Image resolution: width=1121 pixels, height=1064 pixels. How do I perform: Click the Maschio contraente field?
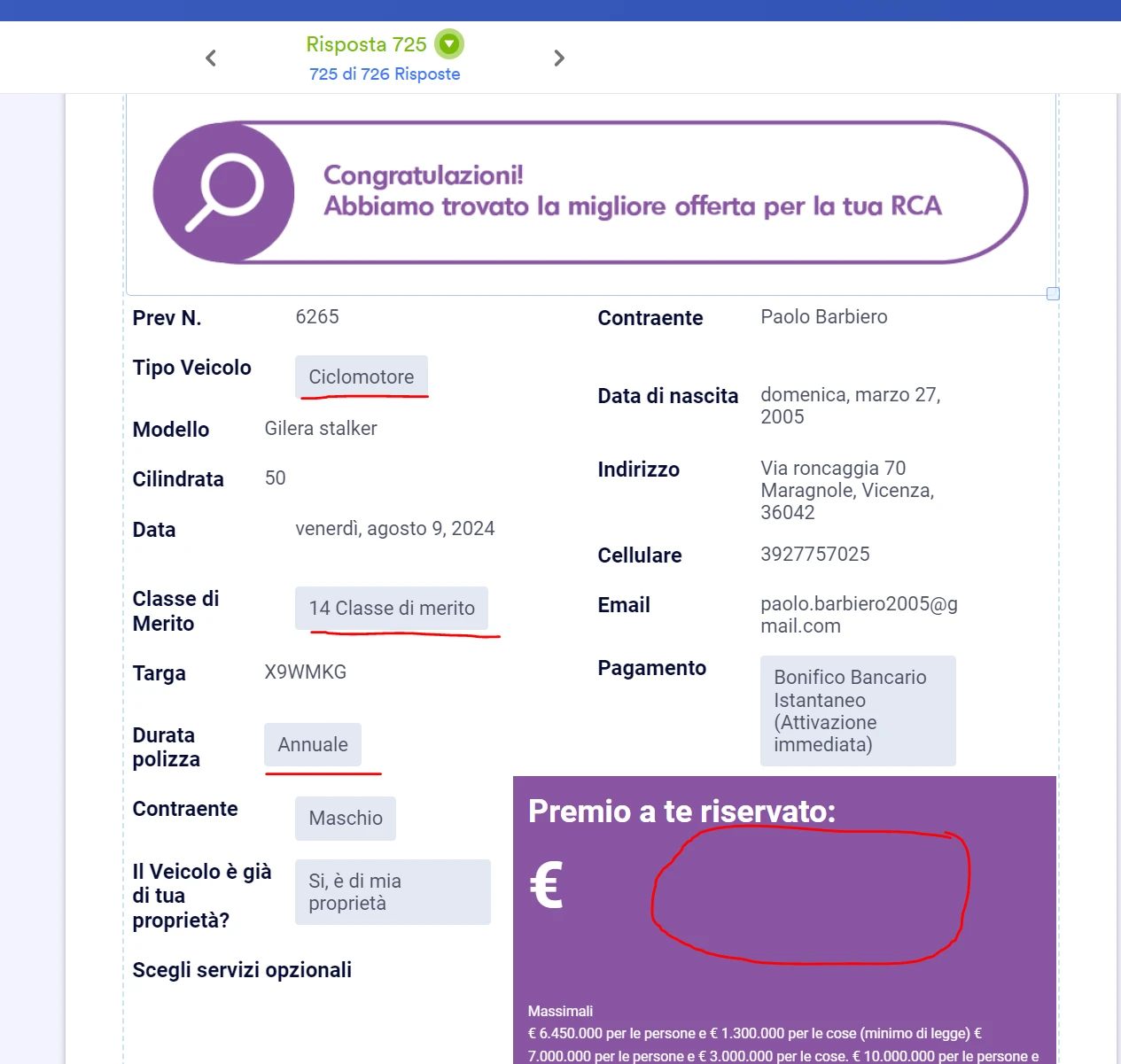point(345,818)
